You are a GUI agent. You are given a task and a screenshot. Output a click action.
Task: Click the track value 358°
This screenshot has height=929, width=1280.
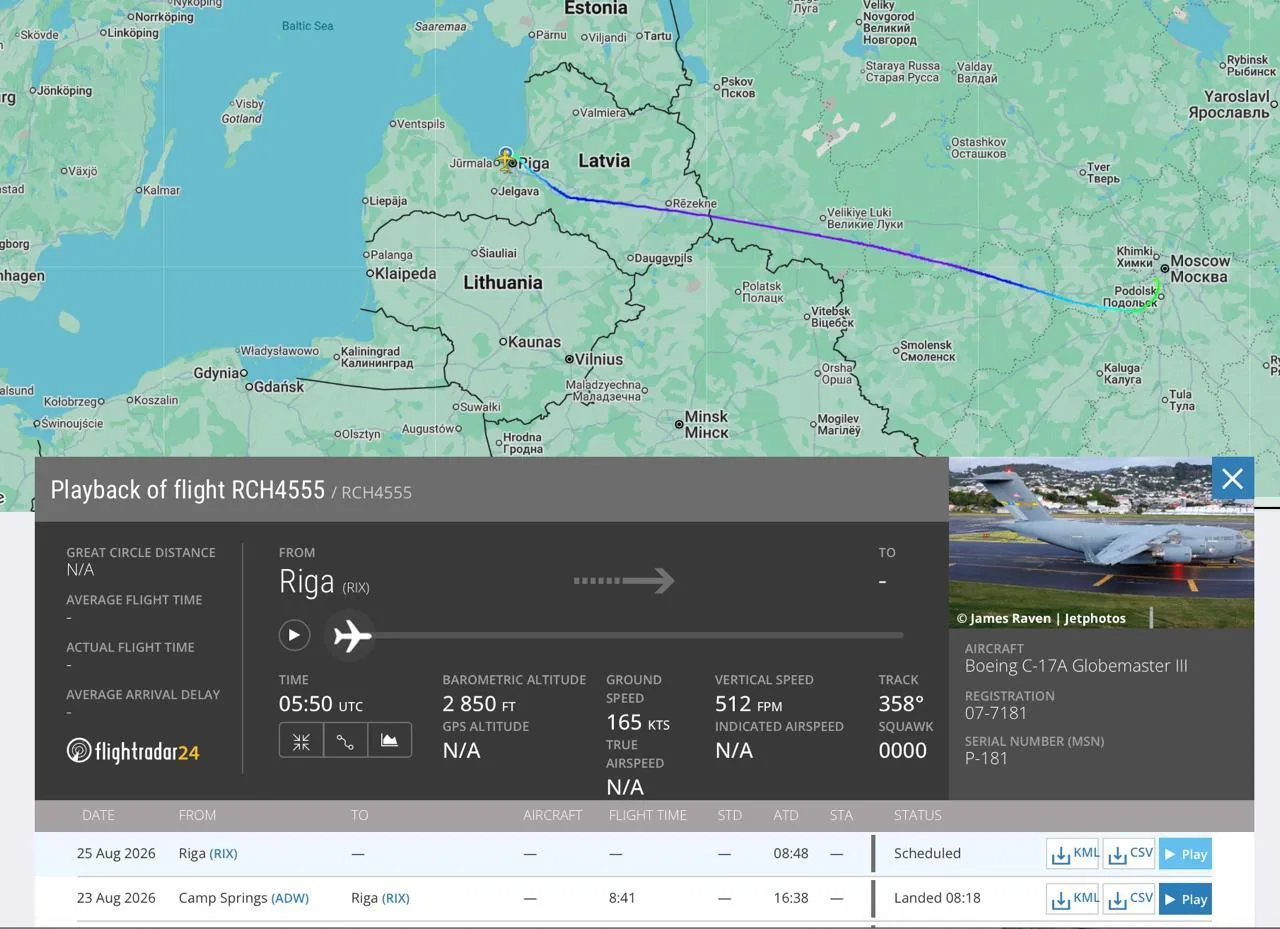point(901,704)
